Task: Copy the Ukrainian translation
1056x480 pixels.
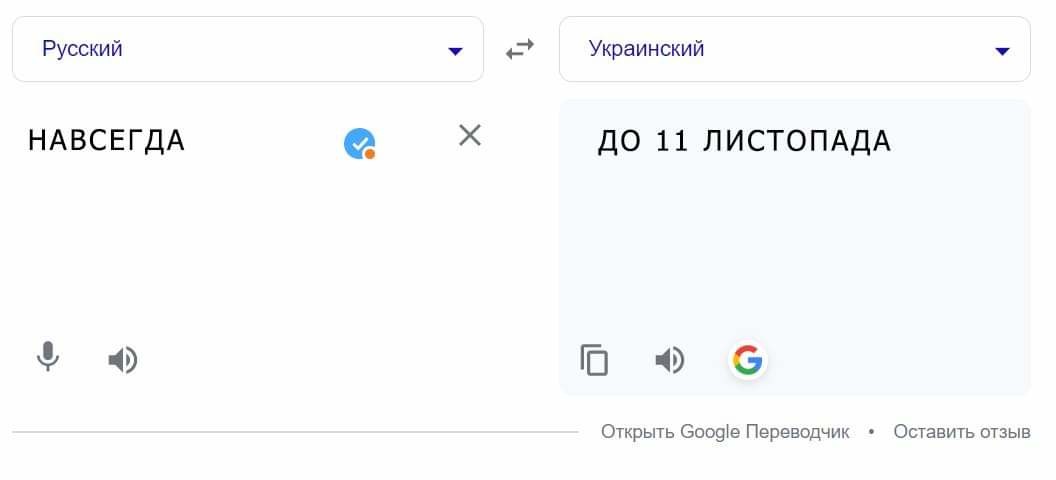Action: [x=594, y=360]
